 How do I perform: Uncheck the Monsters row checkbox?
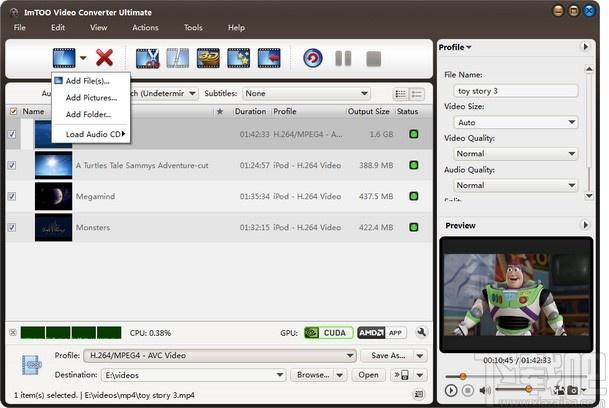point(12,227)
